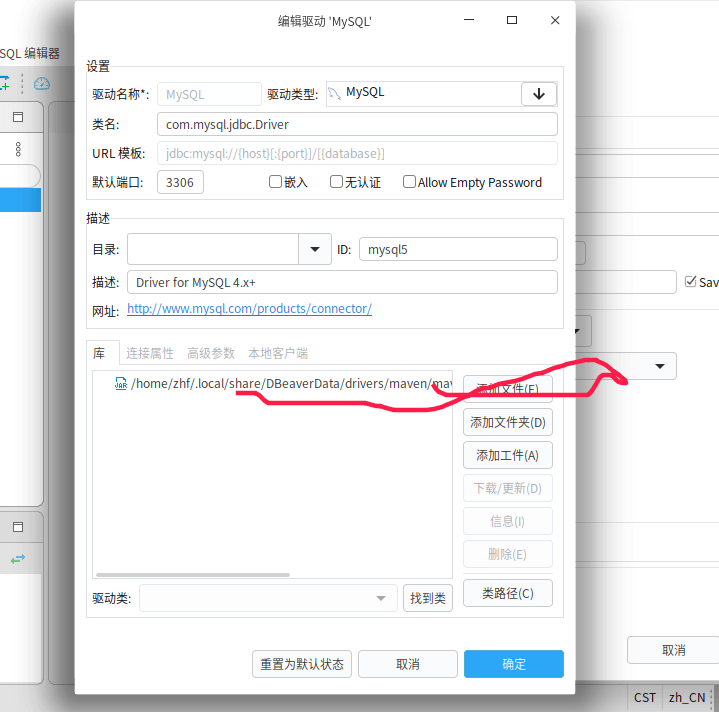Check Allow Empty Password option
719x712 pixels.
click(x=409, y=182)
